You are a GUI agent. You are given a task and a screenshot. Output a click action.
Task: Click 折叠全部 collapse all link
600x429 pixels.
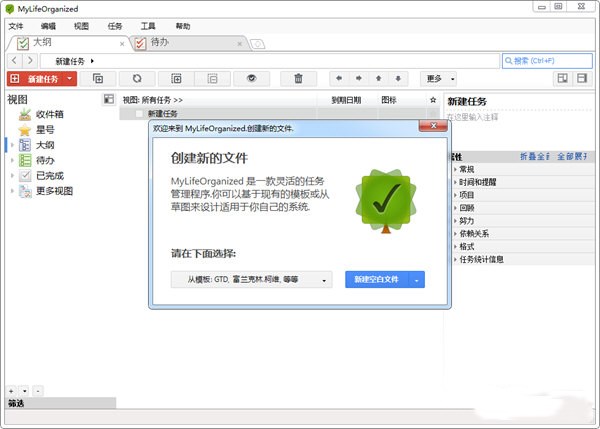click(535, 157)
